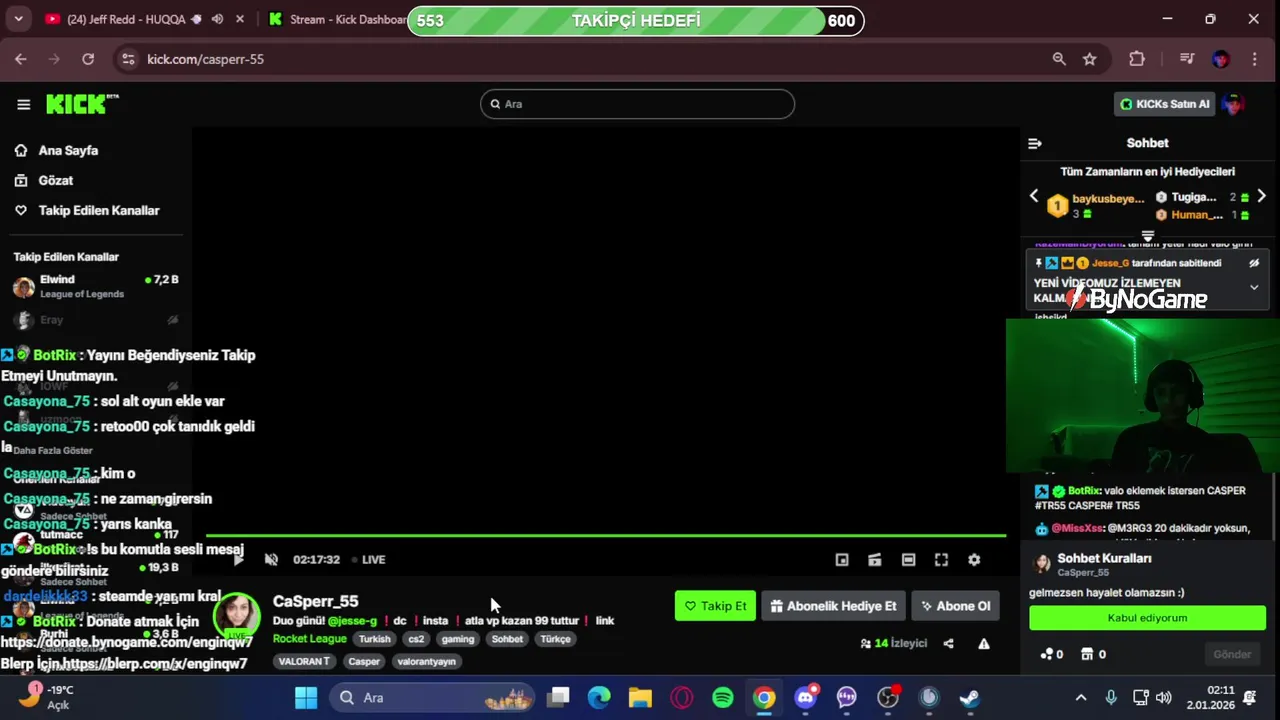Show previous top gifters
Image resolution: width=1280 pixels, height=720 pixels.
pyautogui.click(x=1034, y=196)
